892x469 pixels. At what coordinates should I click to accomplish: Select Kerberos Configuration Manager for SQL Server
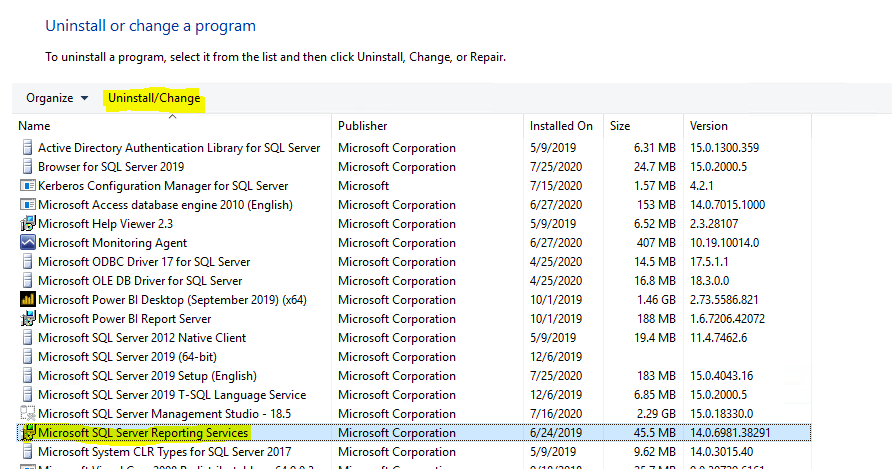[163, 186]
